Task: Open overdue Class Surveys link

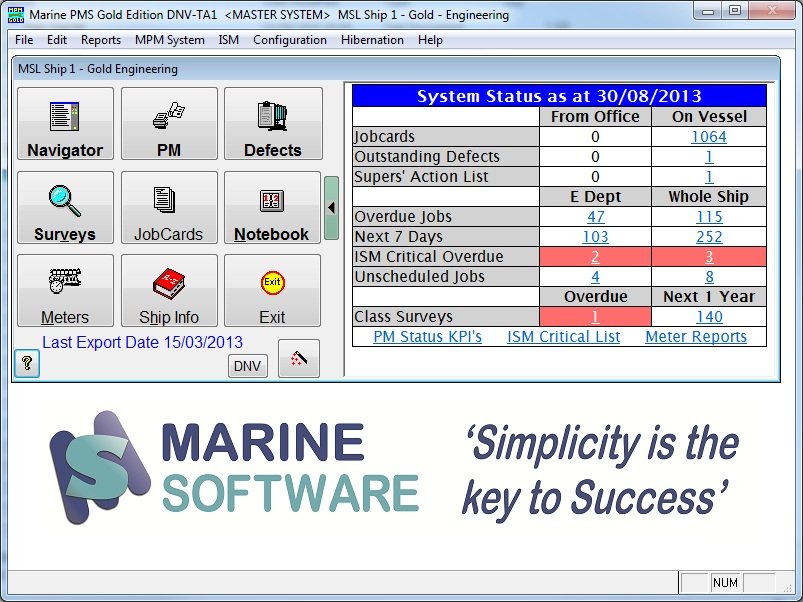Action: 595,317
